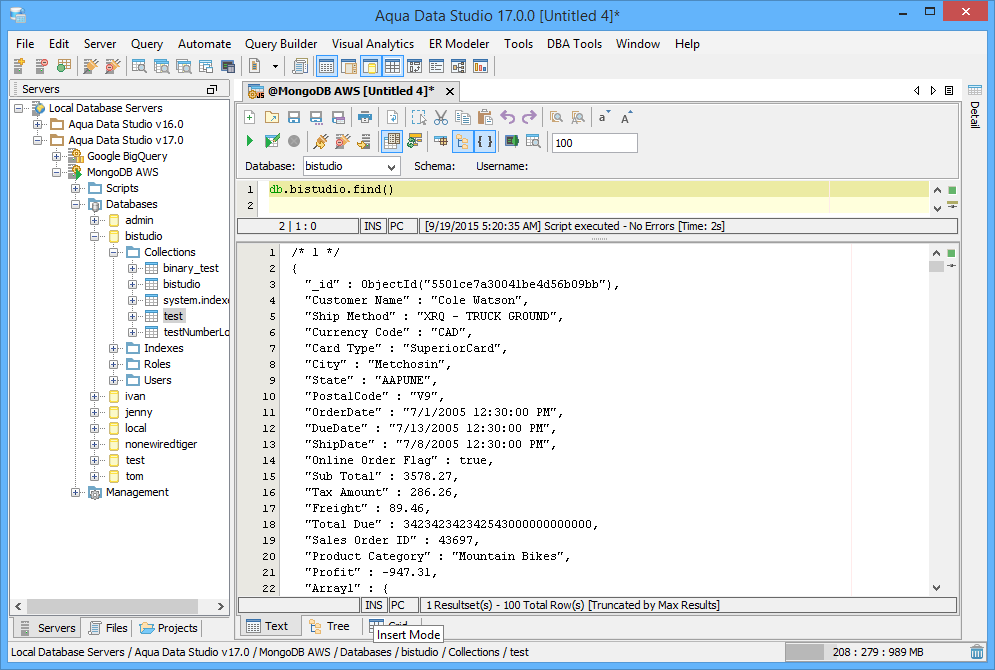Click the Script icon in main toolbar
The width and height of the screenshot is (995, 670).
(x=300, y=66)
